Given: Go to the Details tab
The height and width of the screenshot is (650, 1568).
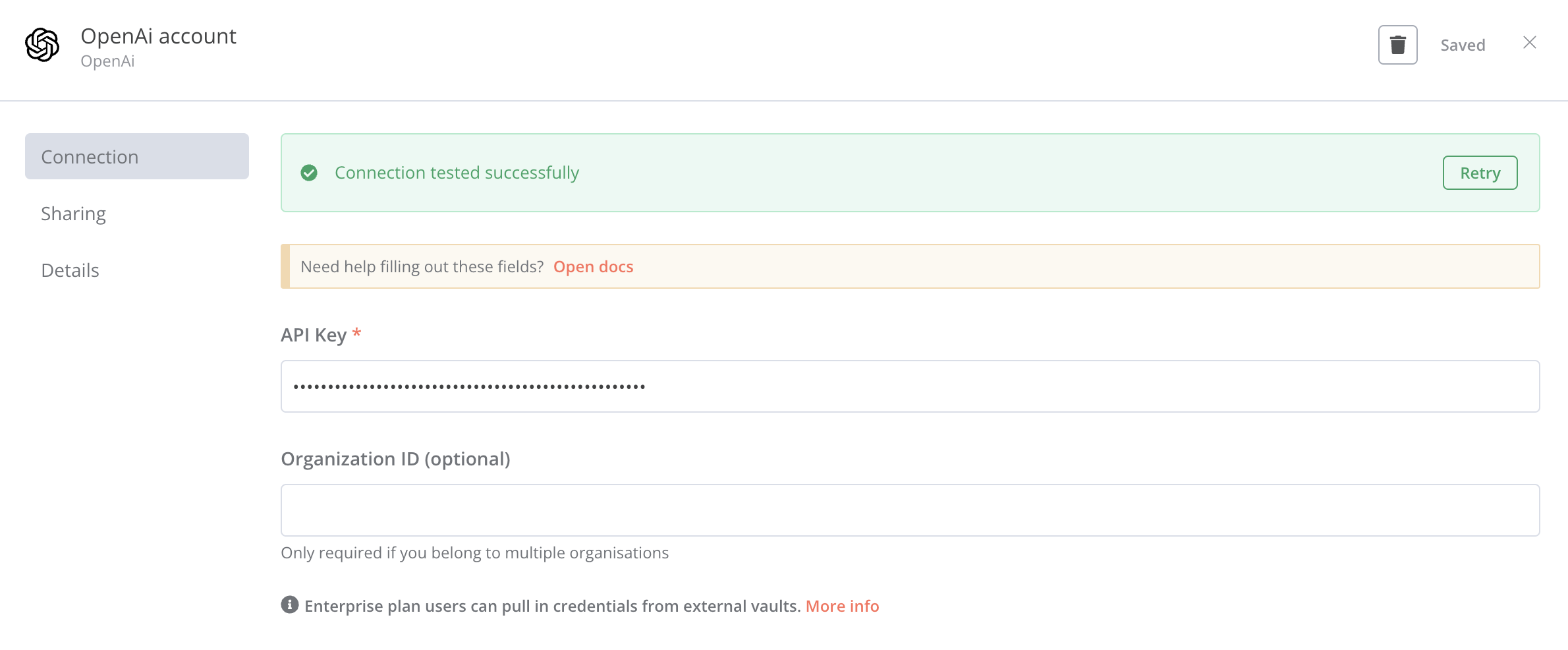Looking at the screenshot, I should (70, 270).
